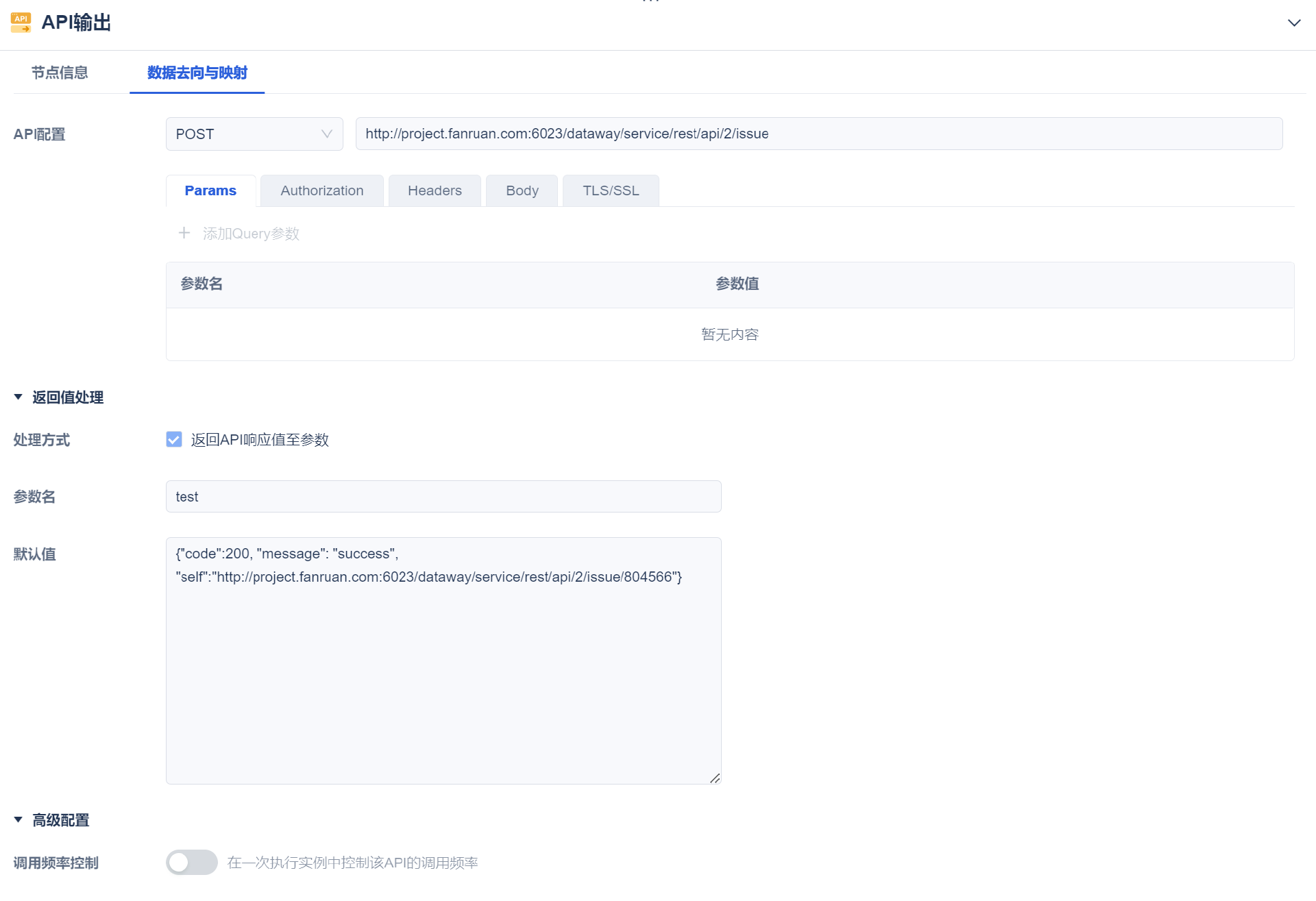Click the 处理方式 label

click(x=42, y=440)
